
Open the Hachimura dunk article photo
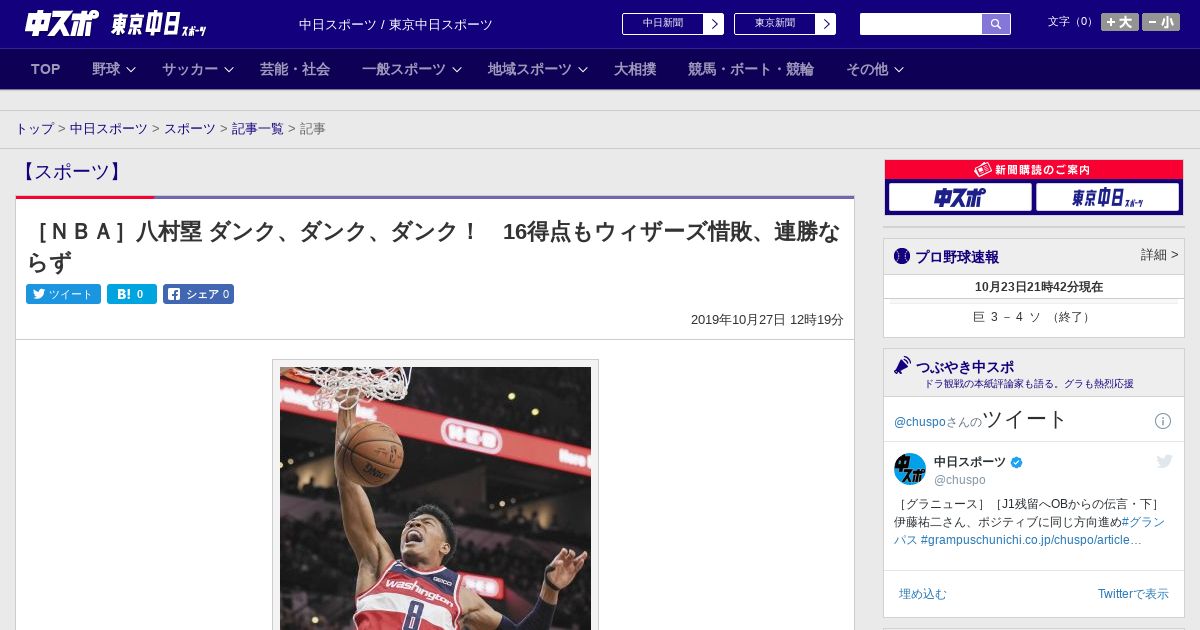point(435,498)
